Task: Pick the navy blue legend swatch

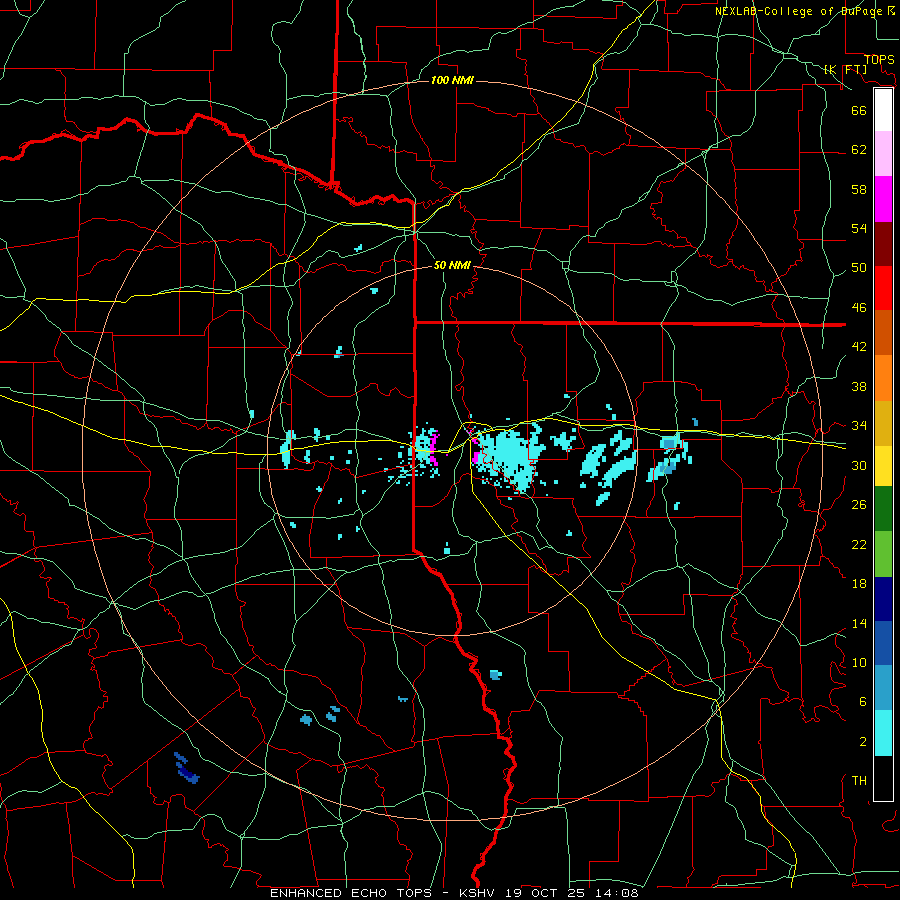Action: pyautogui.click(x=883, y=599)
